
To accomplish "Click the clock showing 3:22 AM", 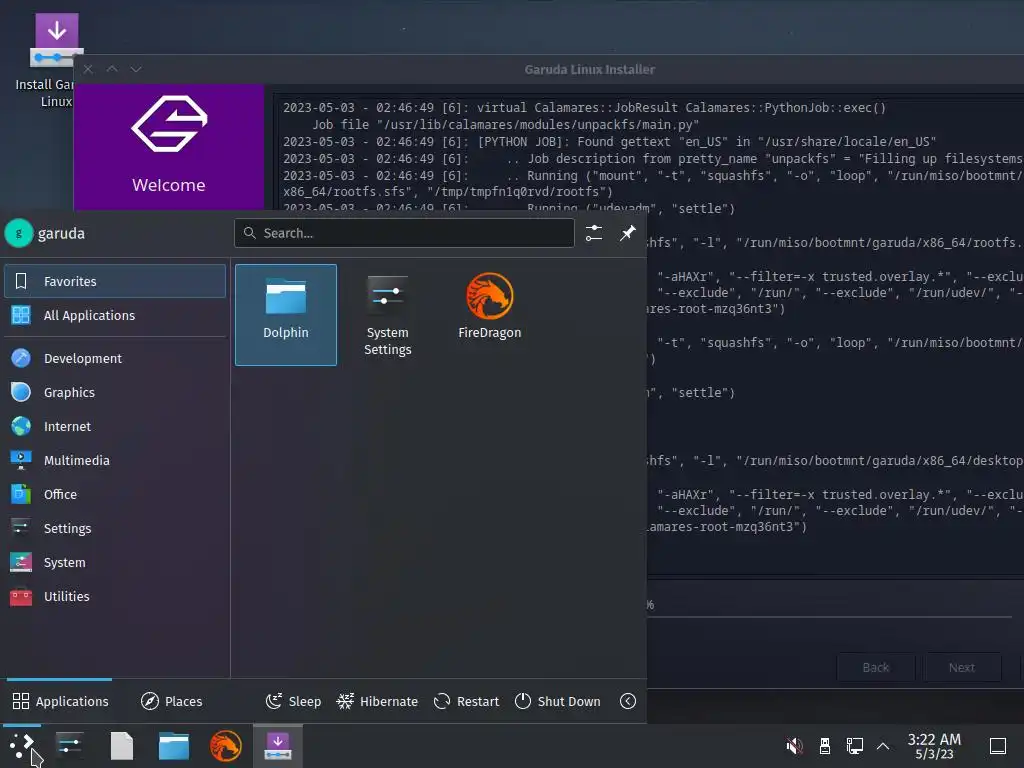I will (934, 745).
